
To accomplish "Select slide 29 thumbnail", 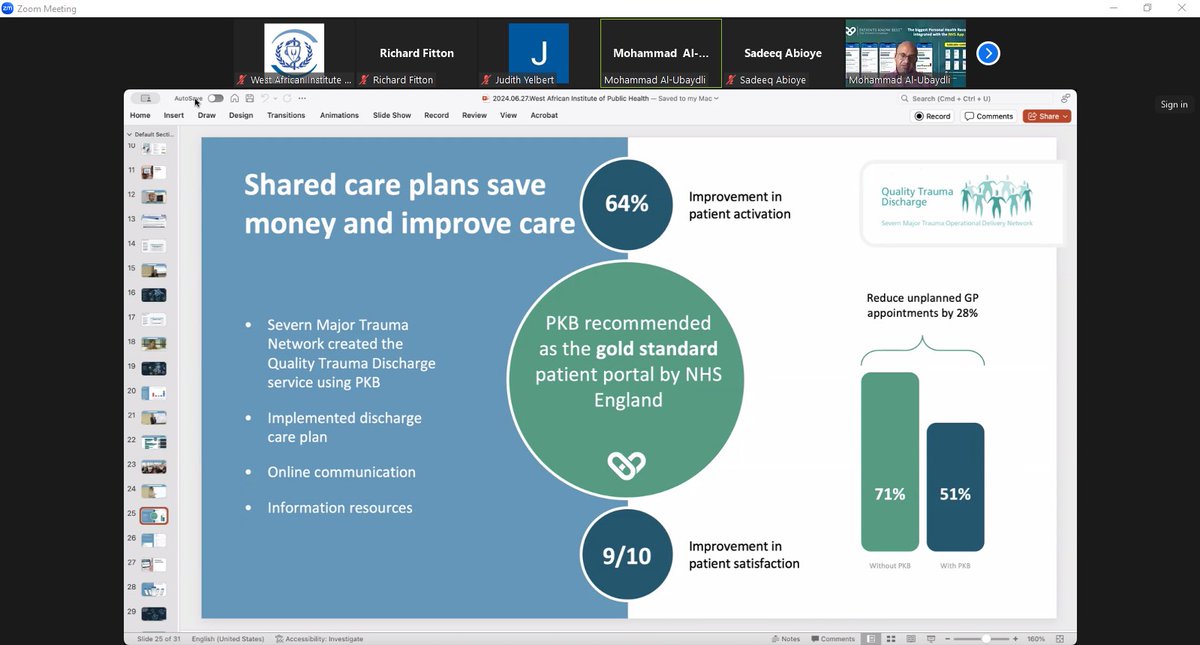I will pos(154,614).
